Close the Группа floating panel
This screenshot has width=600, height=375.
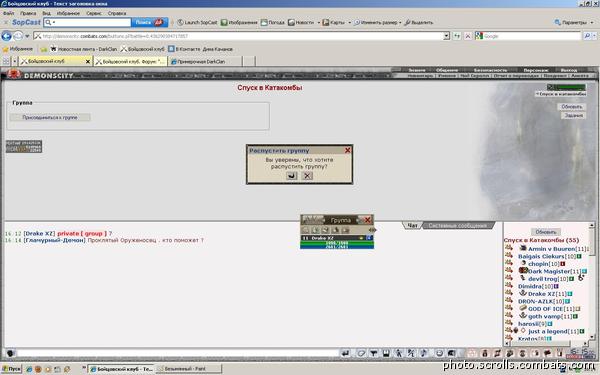click(x=367, y=220)
